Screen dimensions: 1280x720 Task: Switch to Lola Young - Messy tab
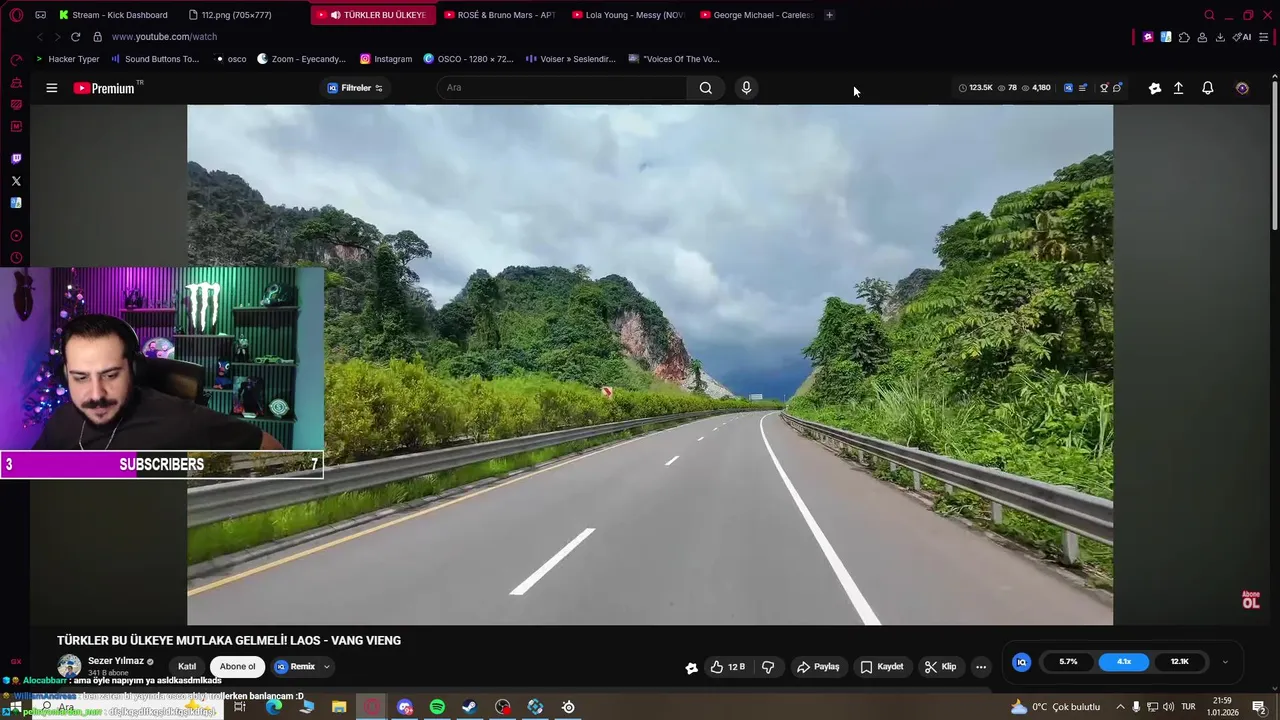point(628,15)
